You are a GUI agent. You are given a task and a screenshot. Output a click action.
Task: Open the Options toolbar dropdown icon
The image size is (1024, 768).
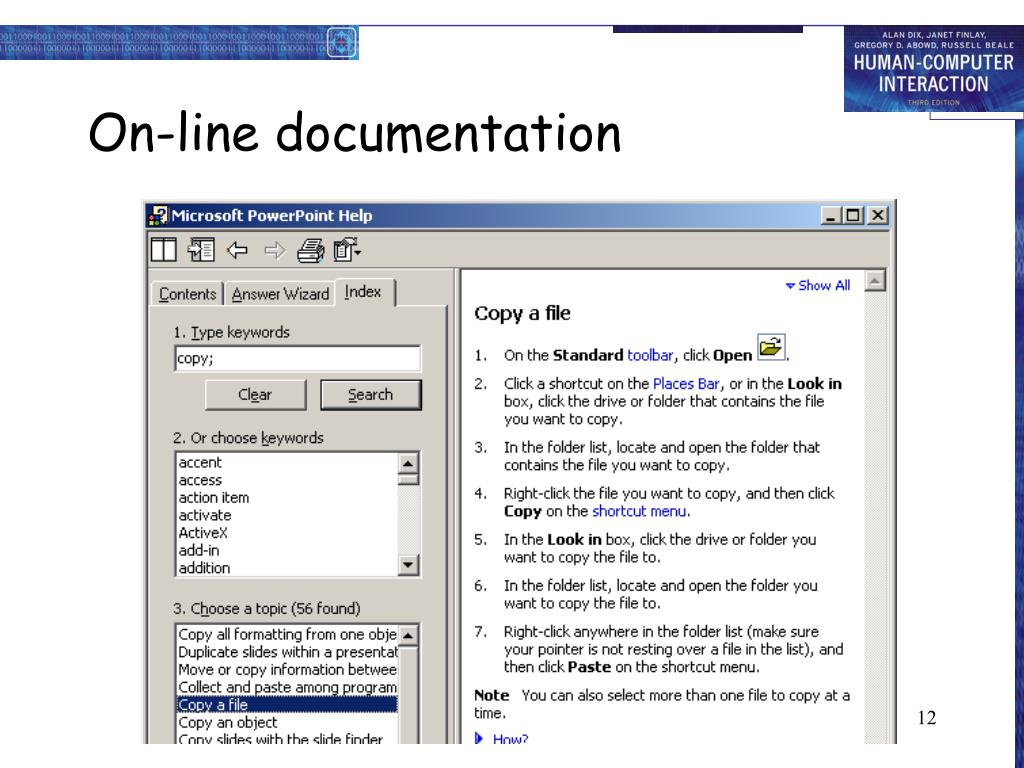click(347, 250)
